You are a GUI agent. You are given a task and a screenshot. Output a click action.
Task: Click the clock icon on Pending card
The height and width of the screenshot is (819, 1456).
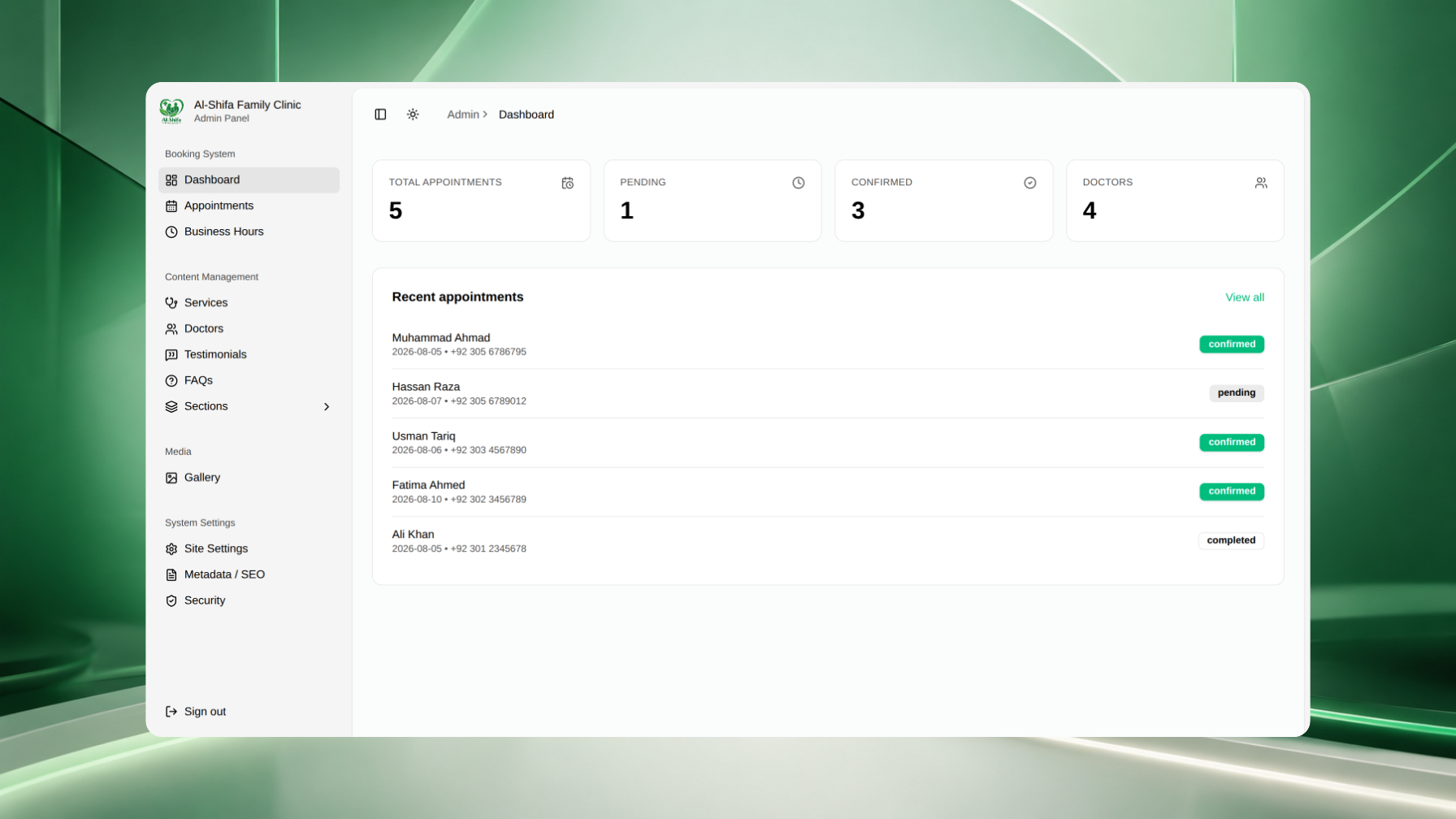799,184
